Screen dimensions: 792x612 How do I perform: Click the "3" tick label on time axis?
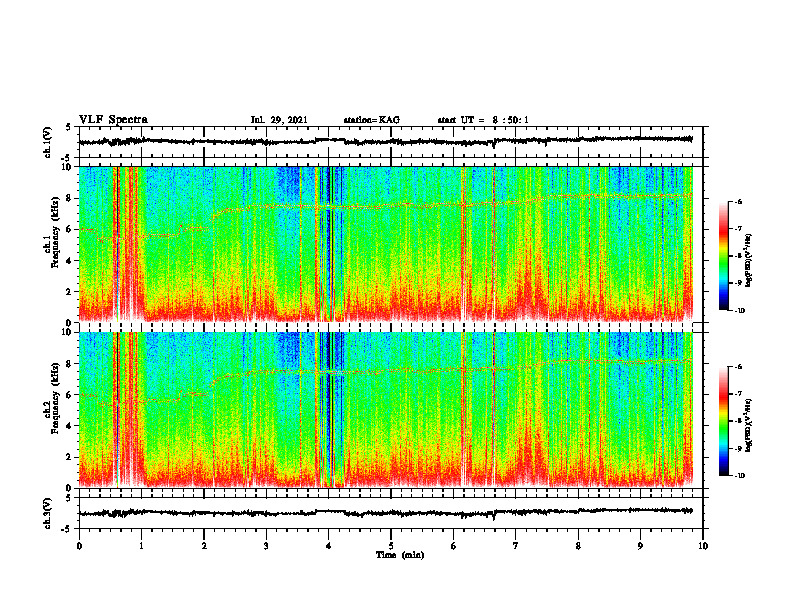pyautogui.click(x=266, y=546)
